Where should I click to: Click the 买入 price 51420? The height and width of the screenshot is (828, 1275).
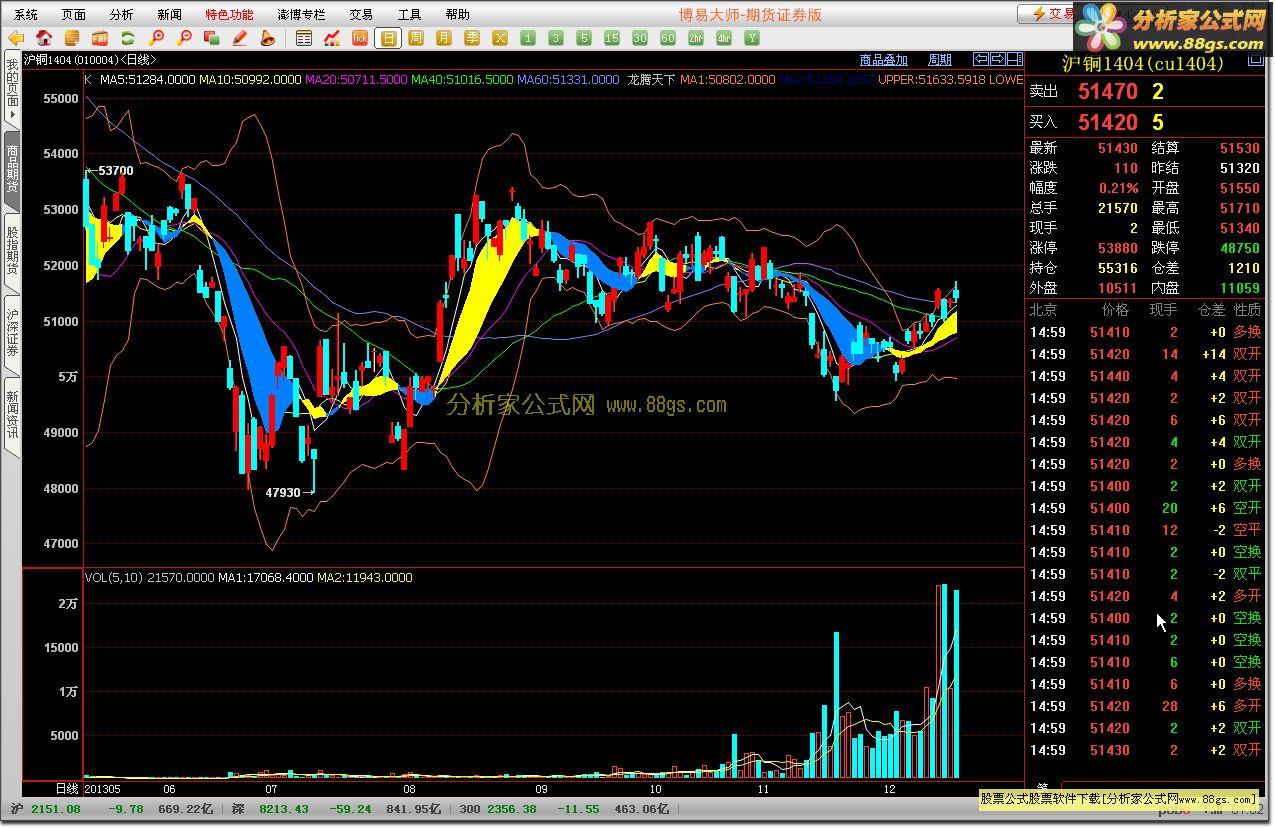(x=1108, y=122)
